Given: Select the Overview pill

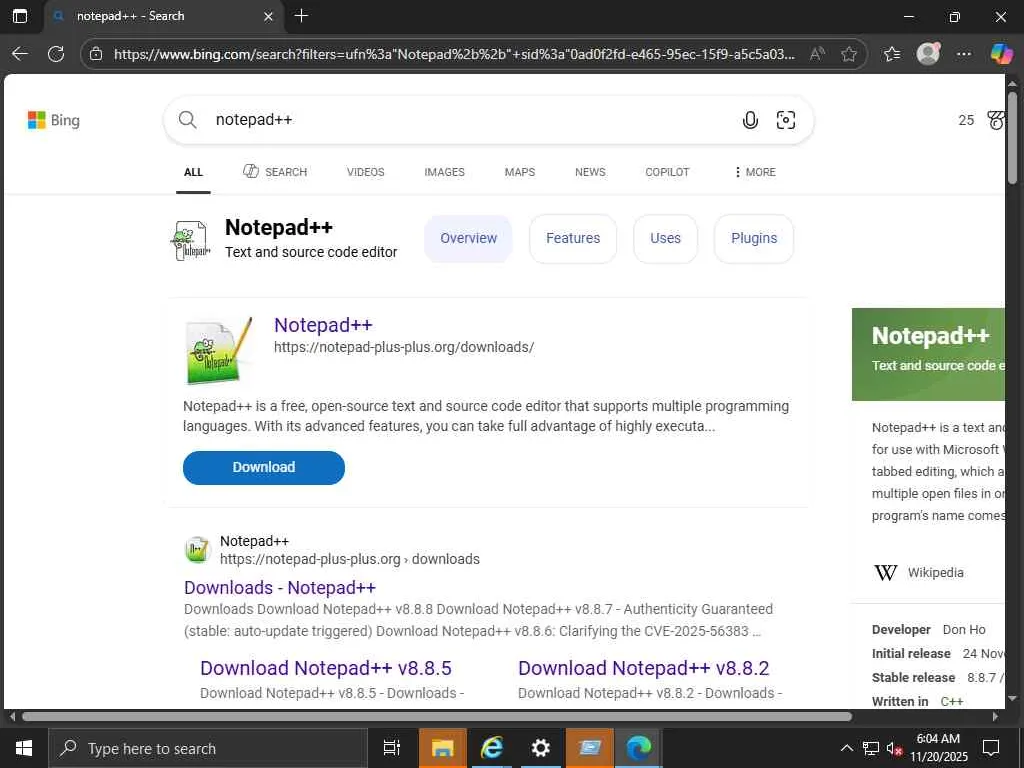Looking at the screenshot, I should 468,238.
